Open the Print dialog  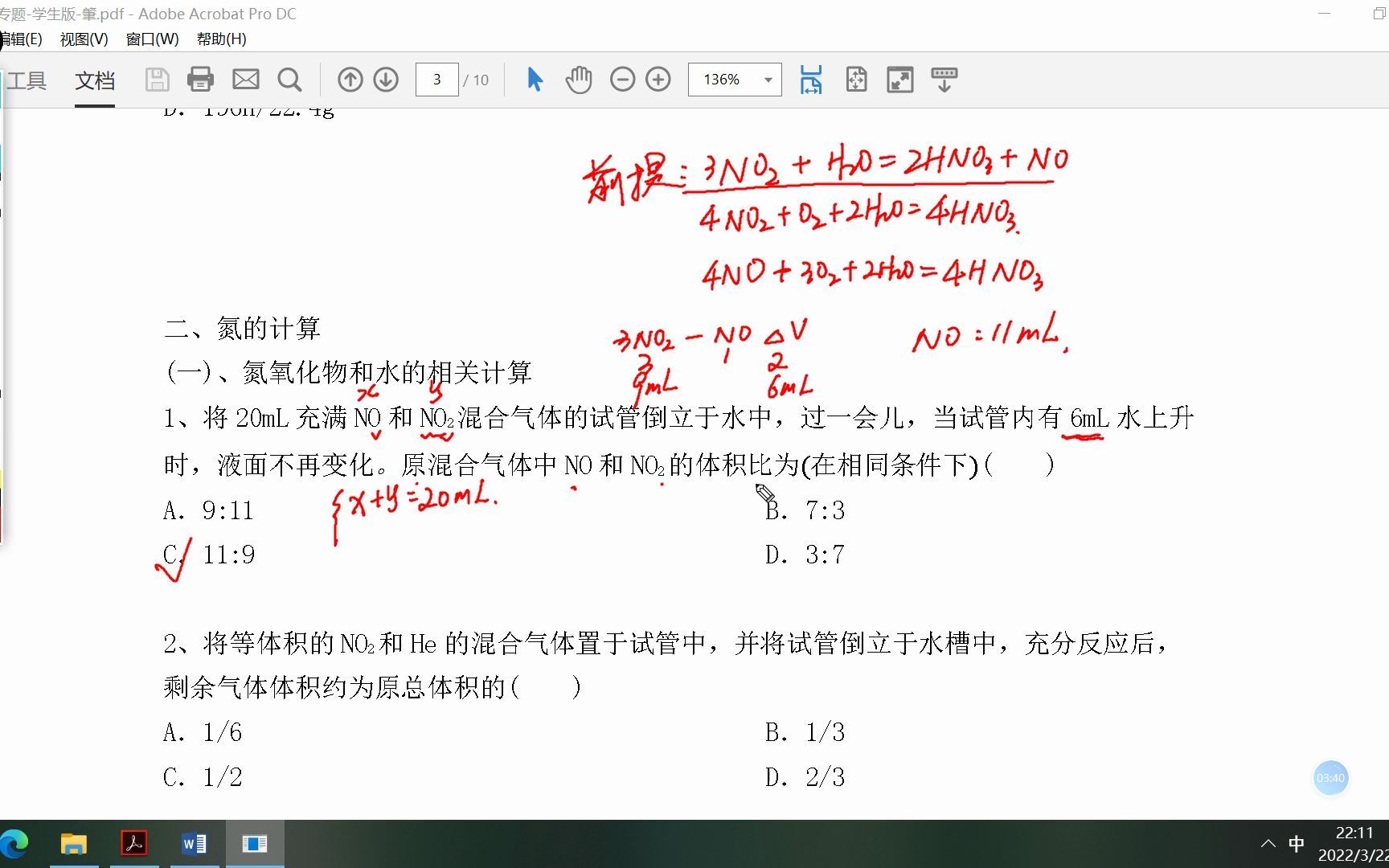coord(200,79)
